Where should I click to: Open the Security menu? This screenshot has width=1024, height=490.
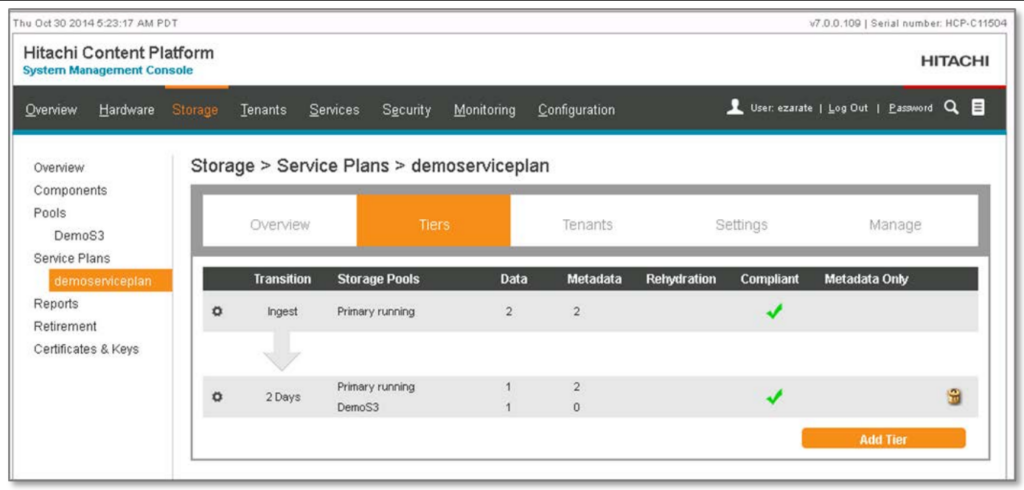pyautogui.click(x=407, y=110)
